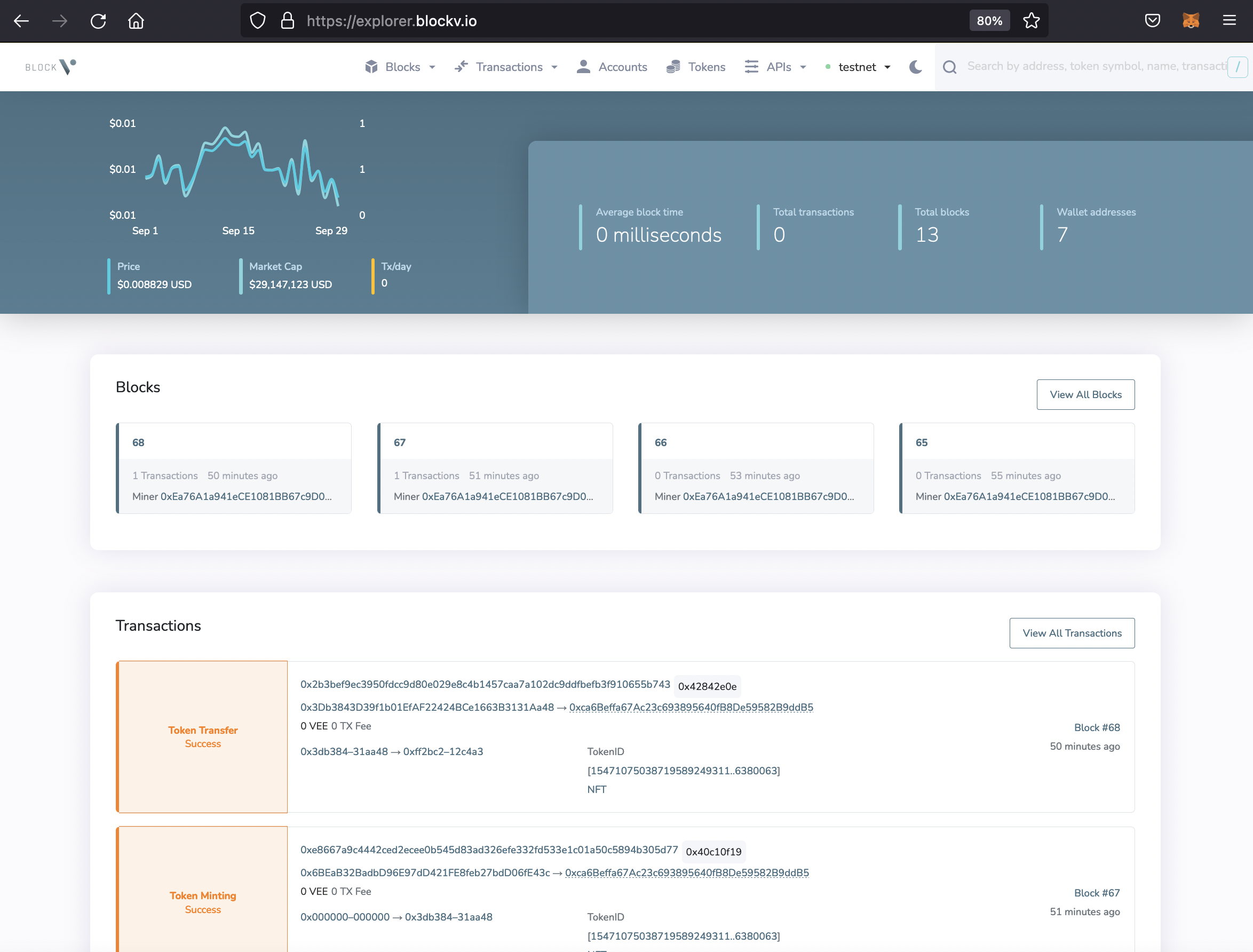This screenshot has width=1253, height=952.
Task: Bookmark the page with the star icon
Action: coord(1032,20)
